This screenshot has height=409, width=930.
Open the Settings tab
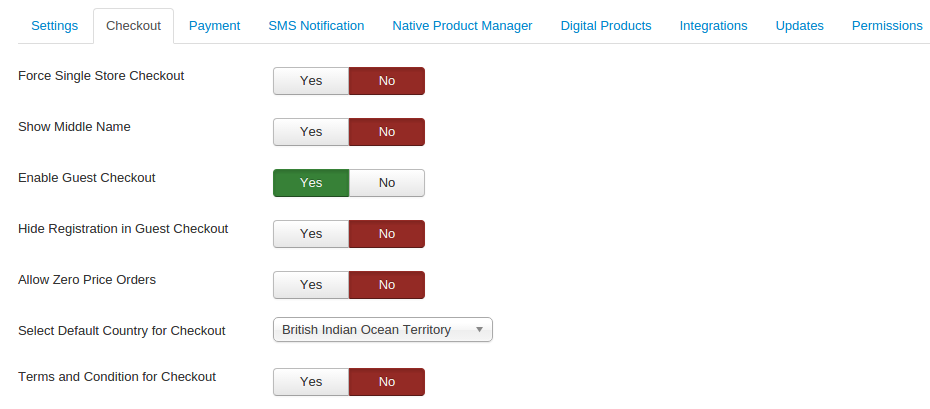click(x=54, y=26)
